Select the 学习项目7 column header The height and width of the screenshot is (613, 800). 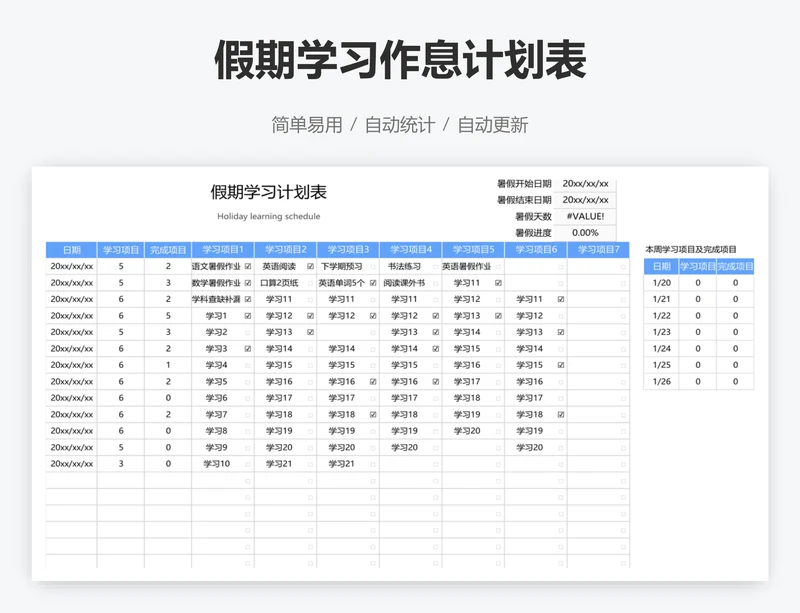coord(598,250)
